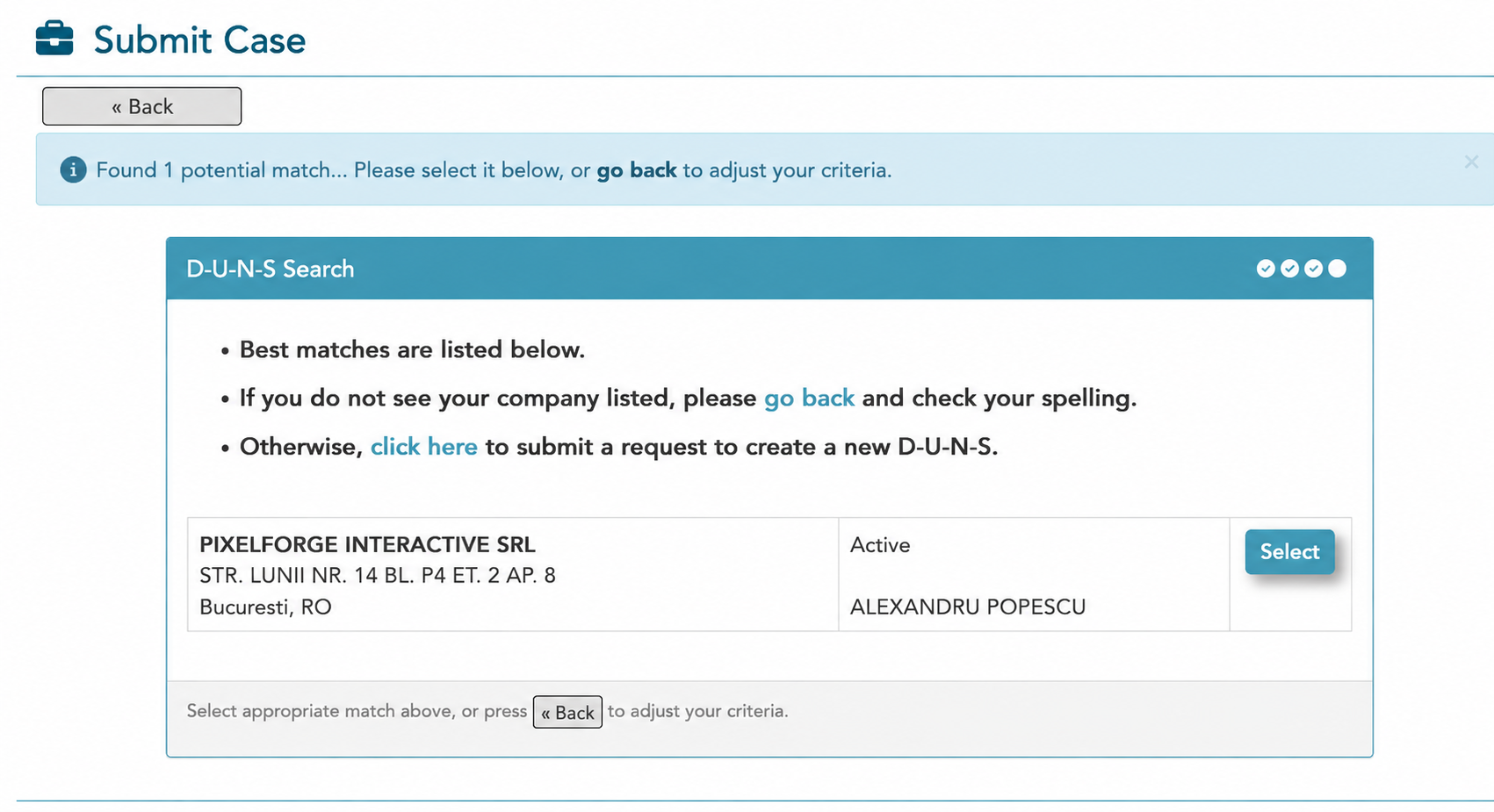Click the D-U-N-S Search panel header
Image resolution: width=1494 pixels, height=812 pixels.
pos(769,269)
